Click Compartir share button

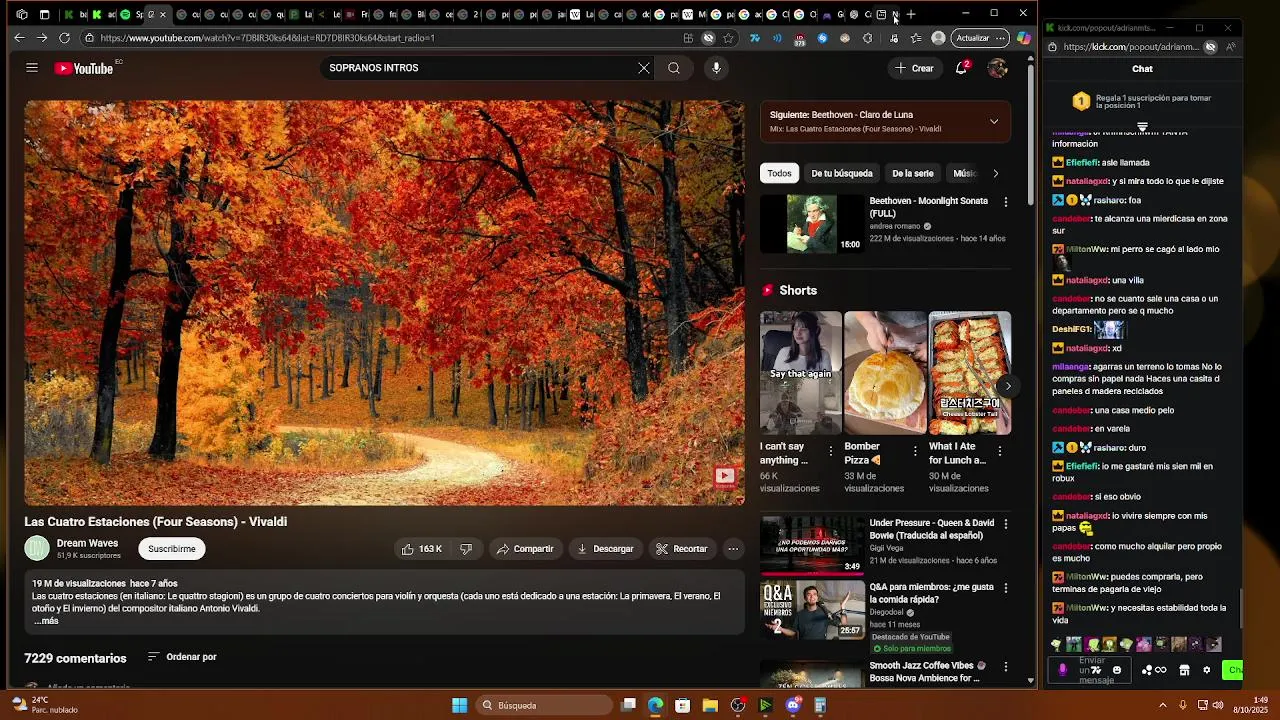[x=525, y=549]
